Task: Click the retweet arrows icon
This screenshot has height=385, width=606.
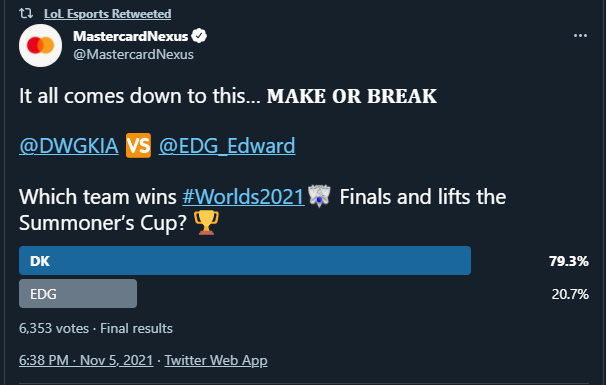Action: pyautogui.click(x=26, y=14)
